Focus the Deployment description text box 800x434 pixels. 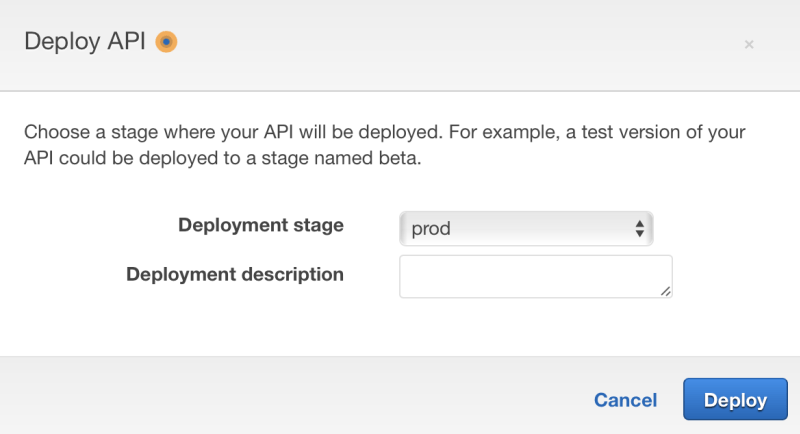[535, 276]
